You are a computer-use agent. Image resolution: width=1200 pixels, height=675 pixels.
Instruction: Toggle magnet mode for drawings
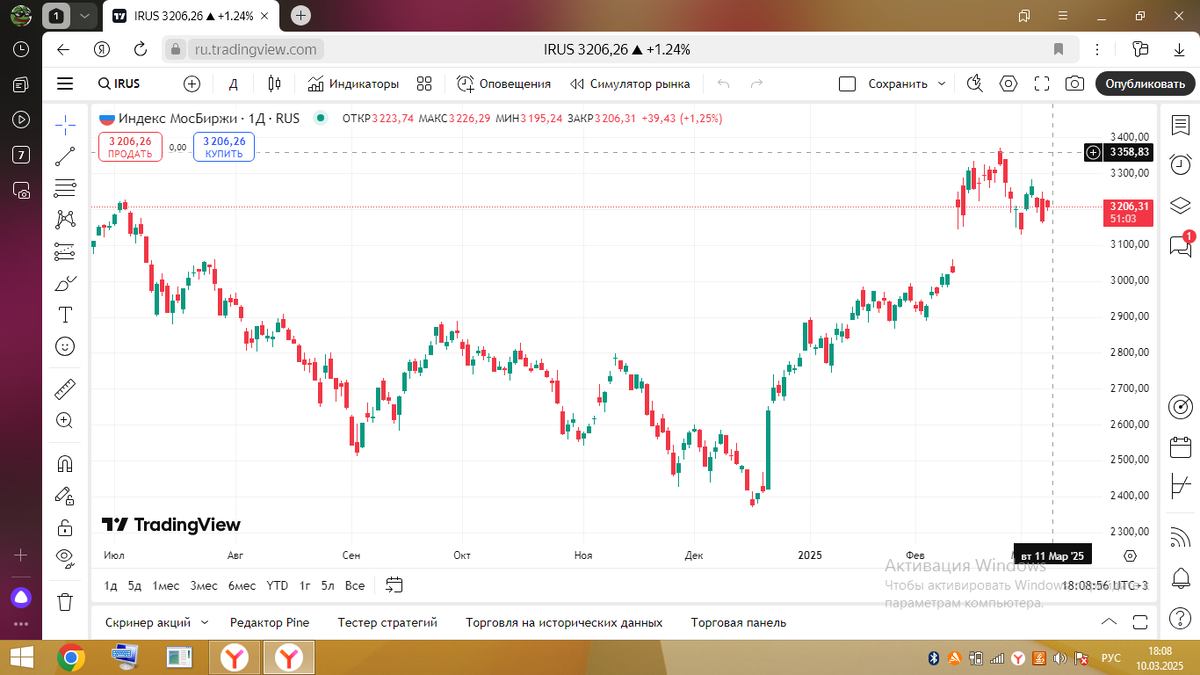65,464
